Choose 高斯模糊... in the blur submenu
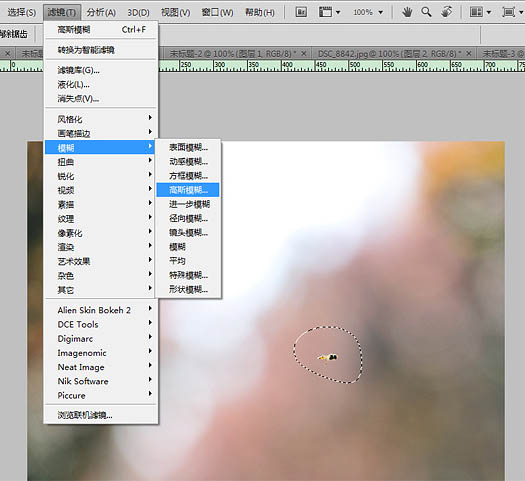Viewport: 525px width, 481px height. (188, 190)
